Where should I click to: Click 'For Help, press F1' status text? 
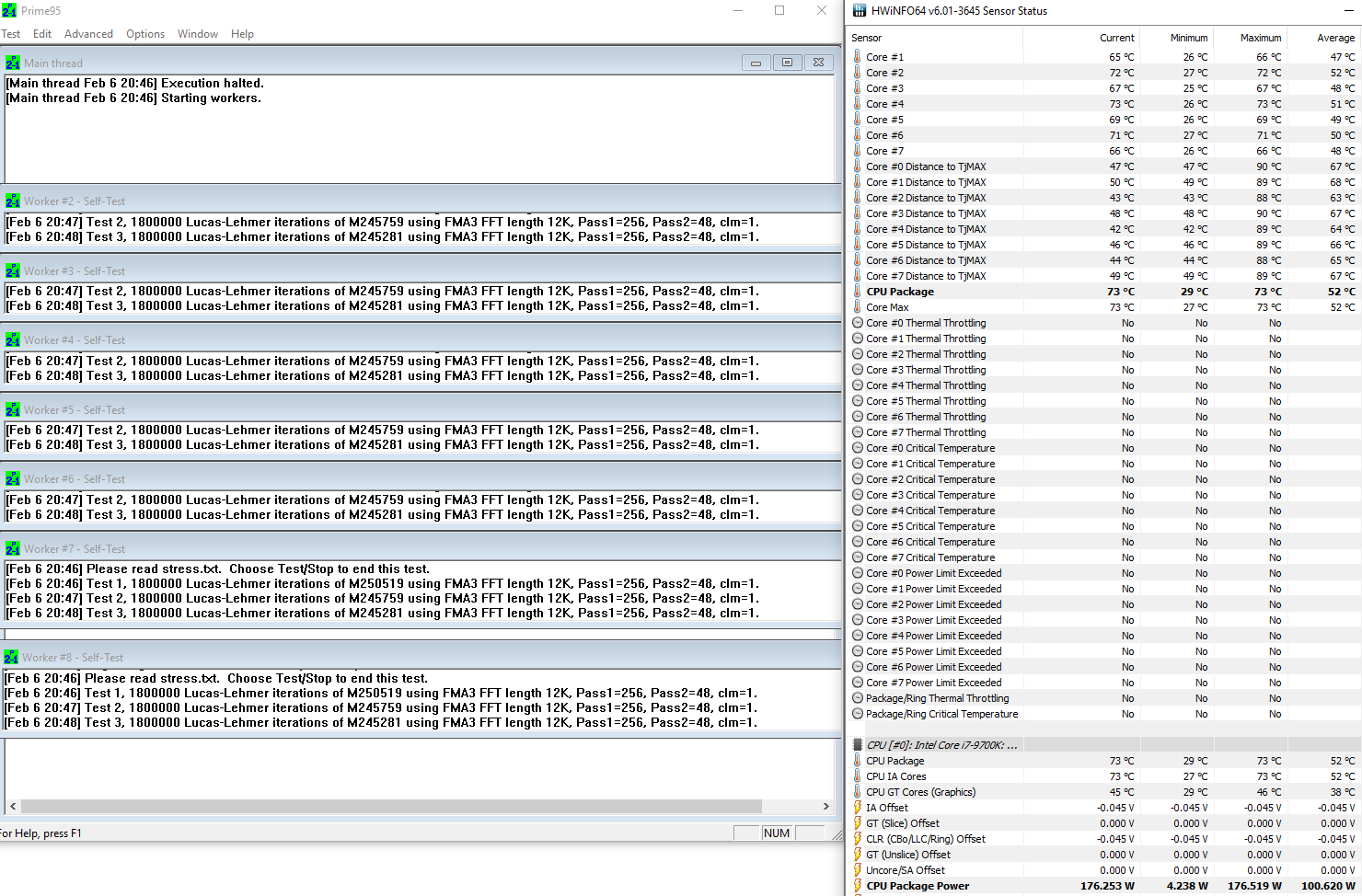click(40, 833)
